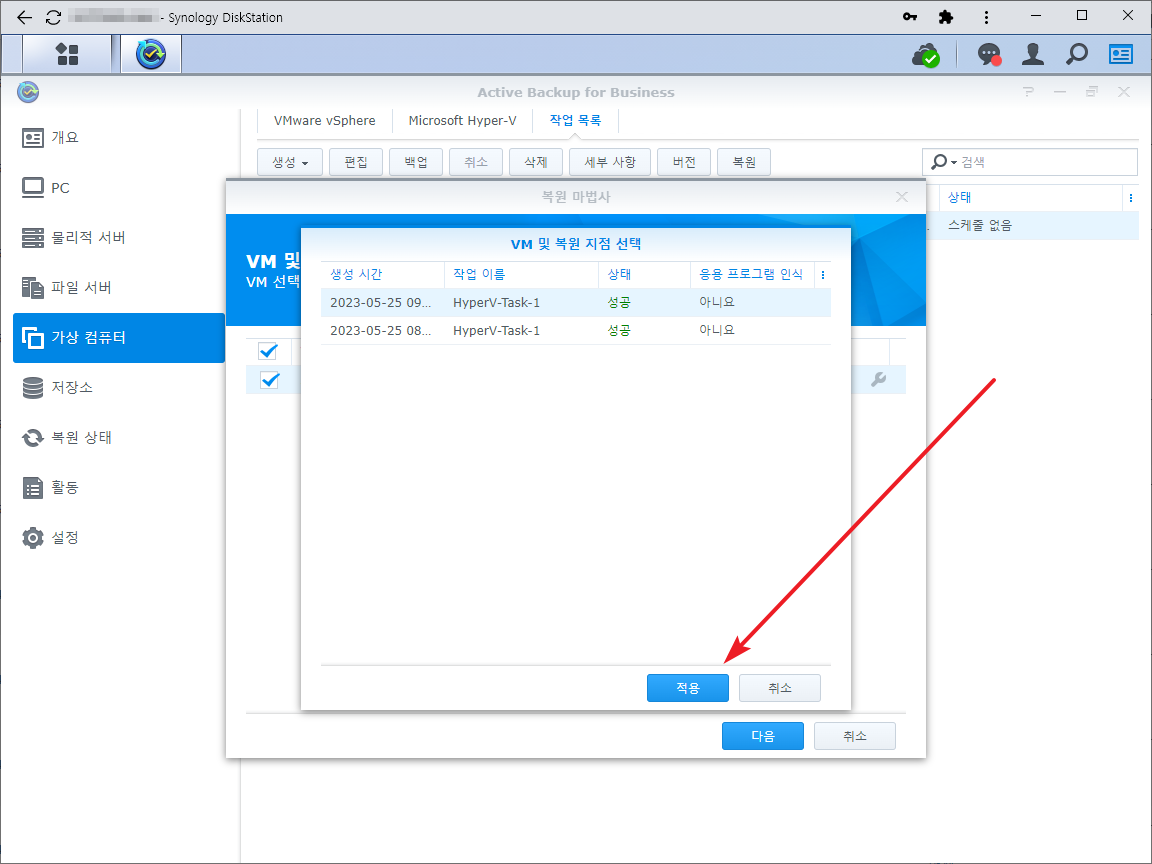Open the user account options icon
Viewport: 1152px width, 864px height.
(1033, 54)
